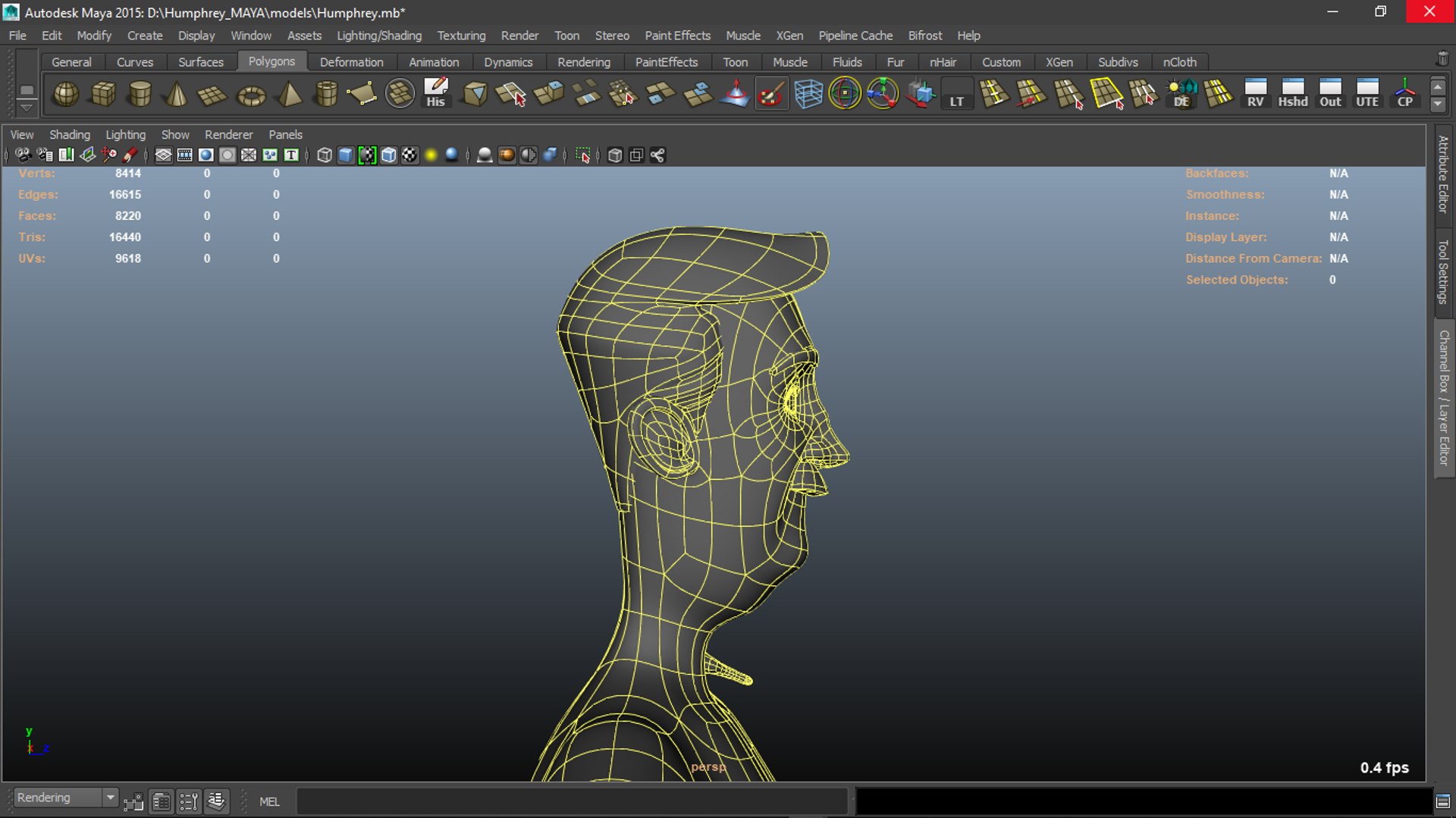Viewport: 1456px width, 818px height.
Task: Toggle the viewport grid display
Action: [163, 155]
